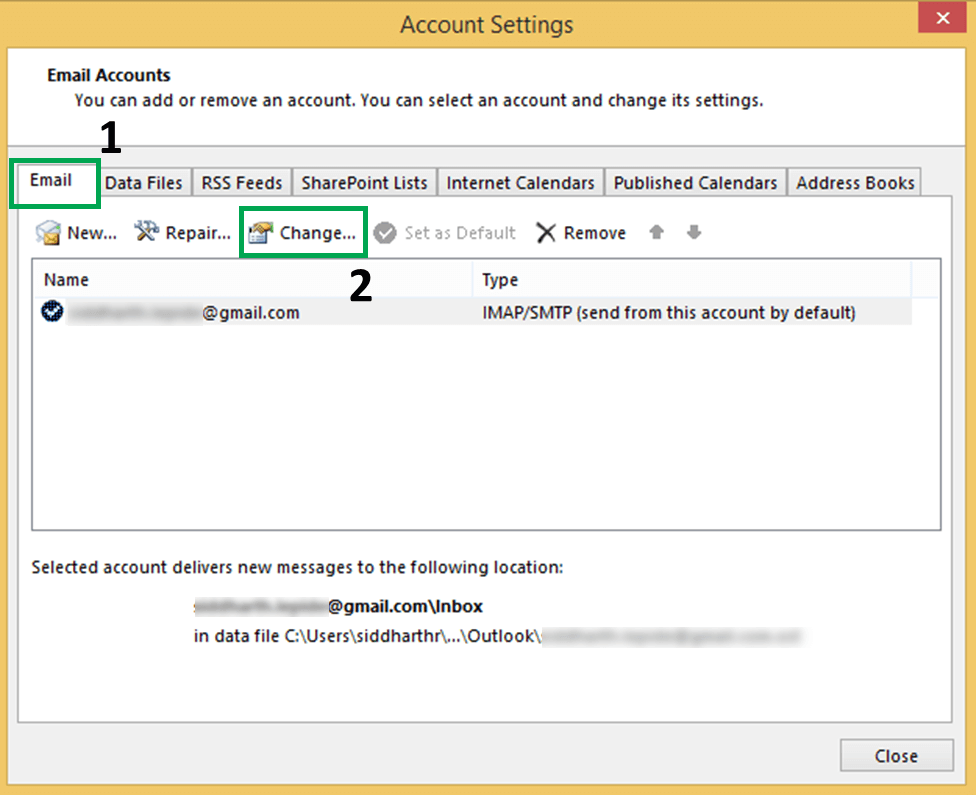Sort accounts by Name column header
This screenshot has width=976, height=795.
250,280
